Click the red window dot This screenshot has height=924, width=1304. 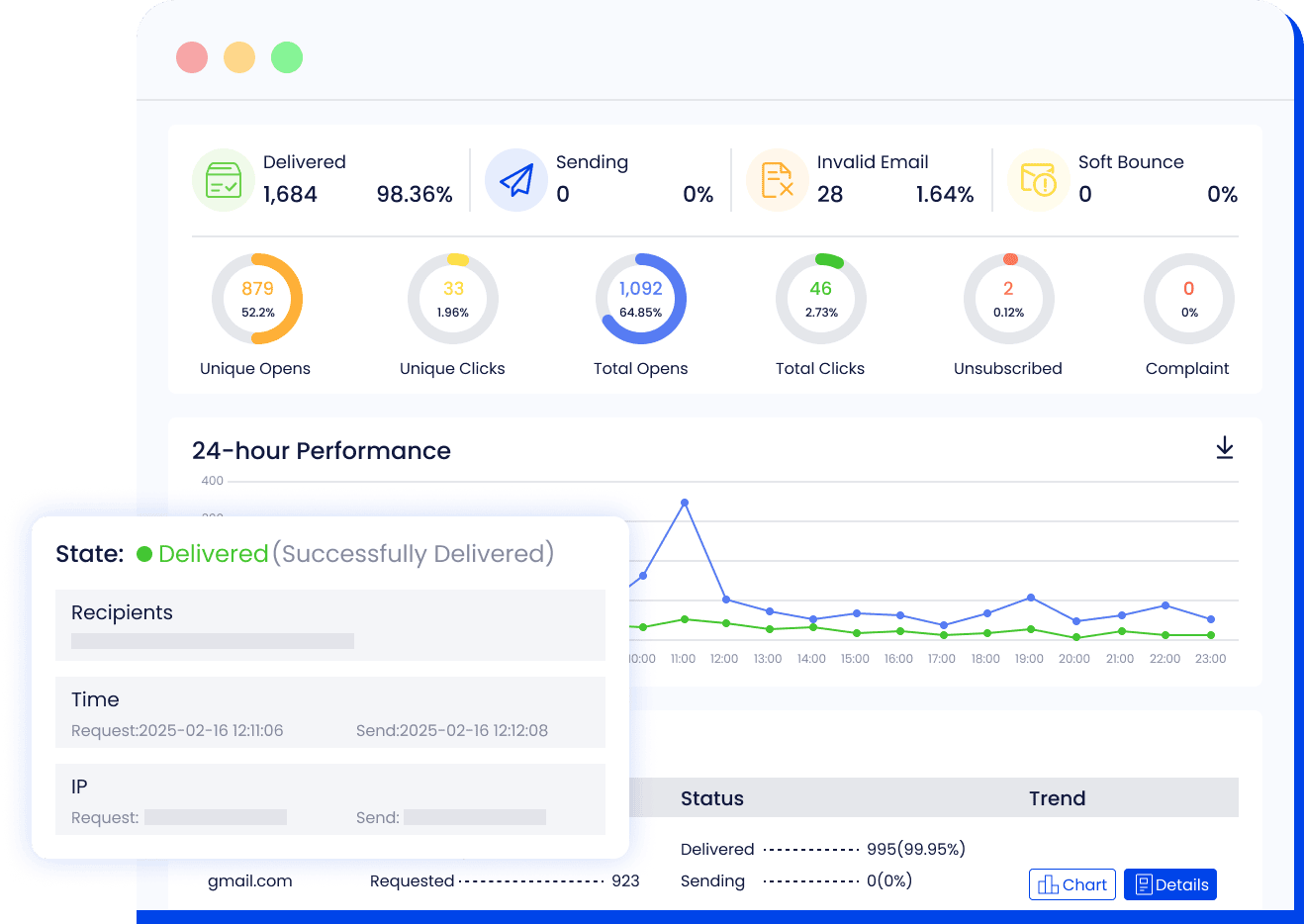tap(192, 57)
